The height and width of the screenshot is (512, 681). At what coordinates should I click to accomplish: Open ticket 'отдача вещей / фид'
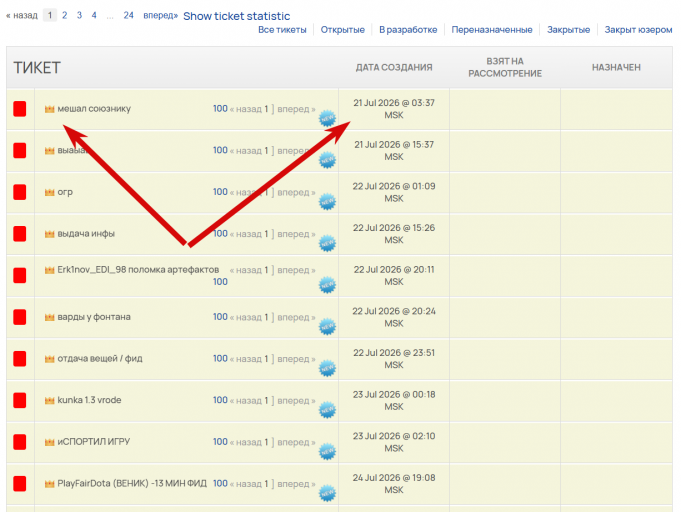tap(100, 359)
